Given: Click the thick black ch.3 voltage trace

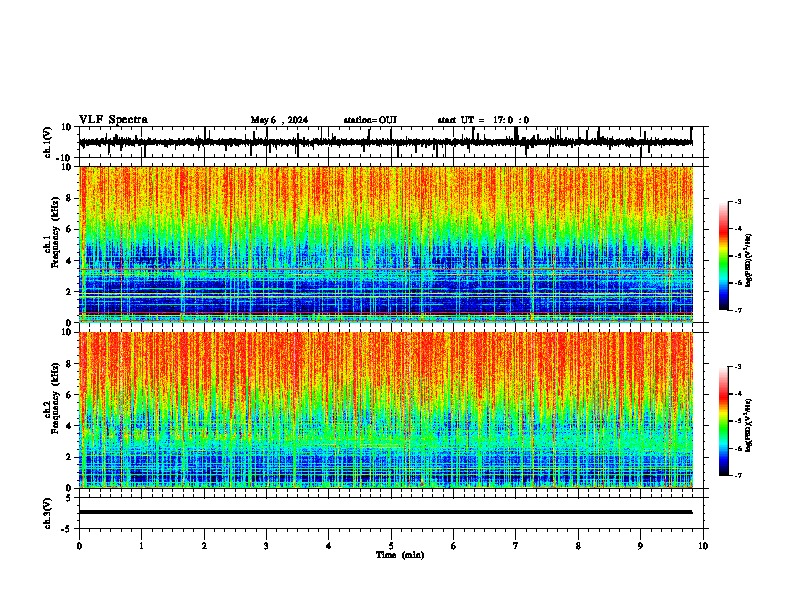Looking at the screenshot, I should [386, 512].
